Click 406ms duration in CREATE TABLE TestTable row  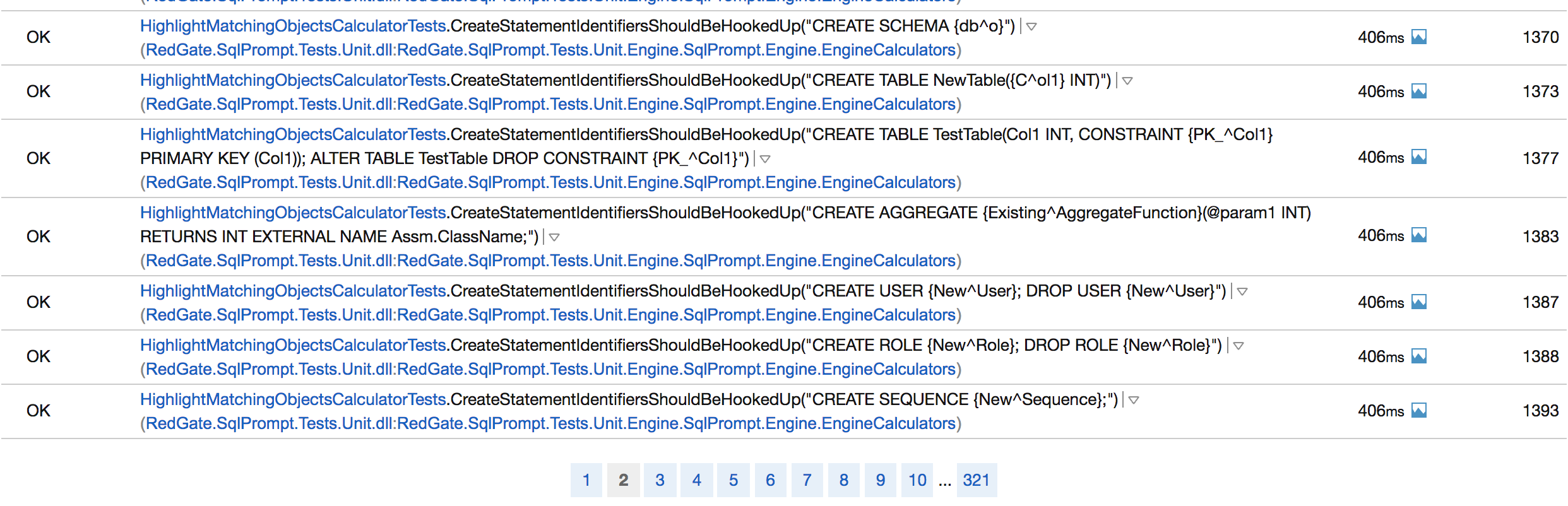point(1381,158)
